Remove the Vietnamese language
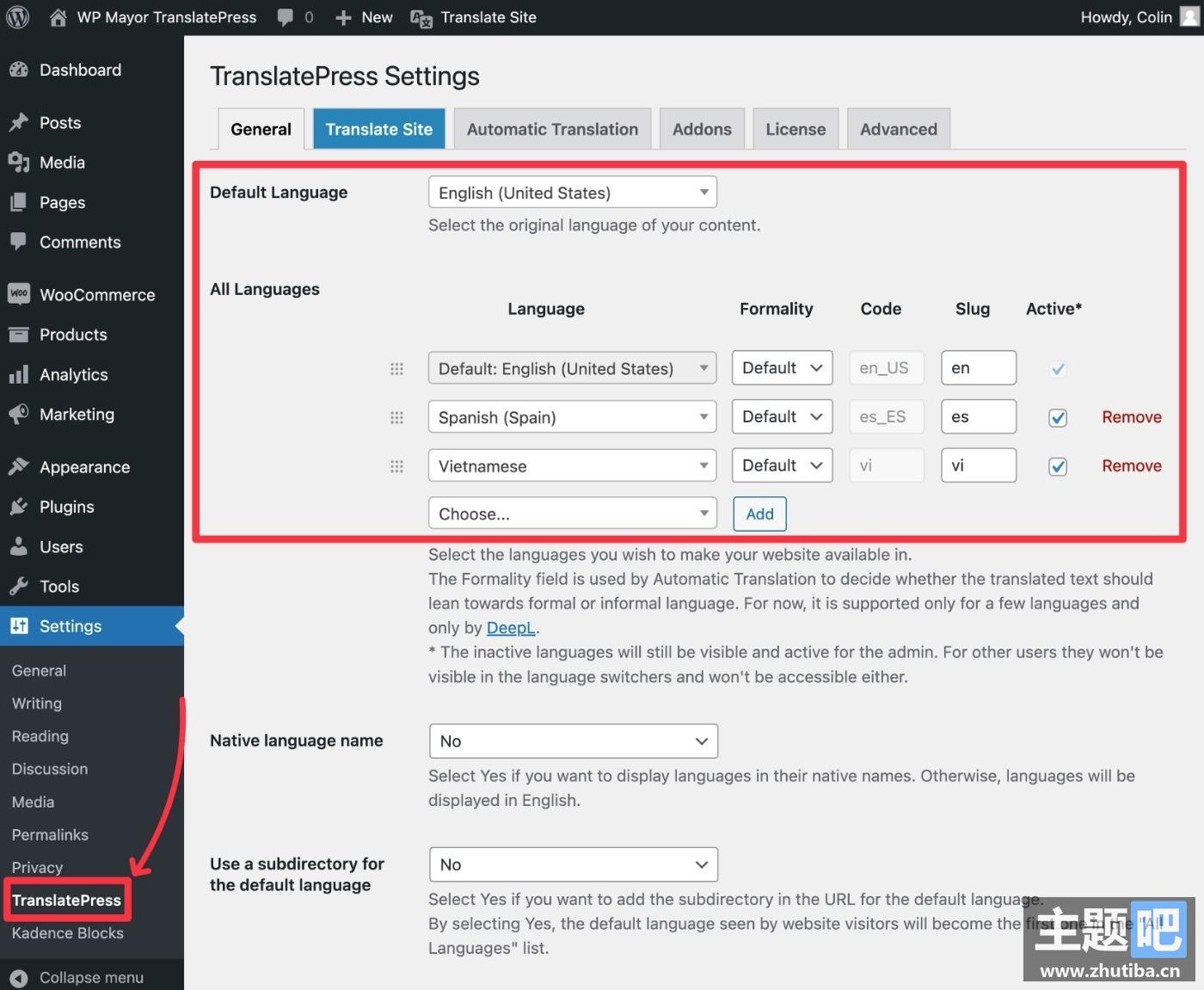 1132,466
